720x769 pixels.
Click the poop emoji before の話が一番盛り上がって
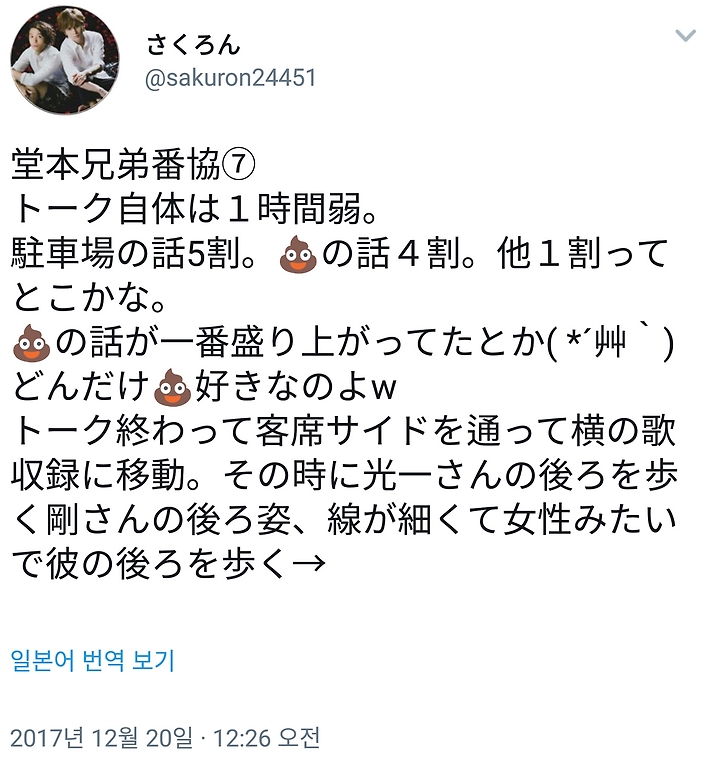click(31, 343)
